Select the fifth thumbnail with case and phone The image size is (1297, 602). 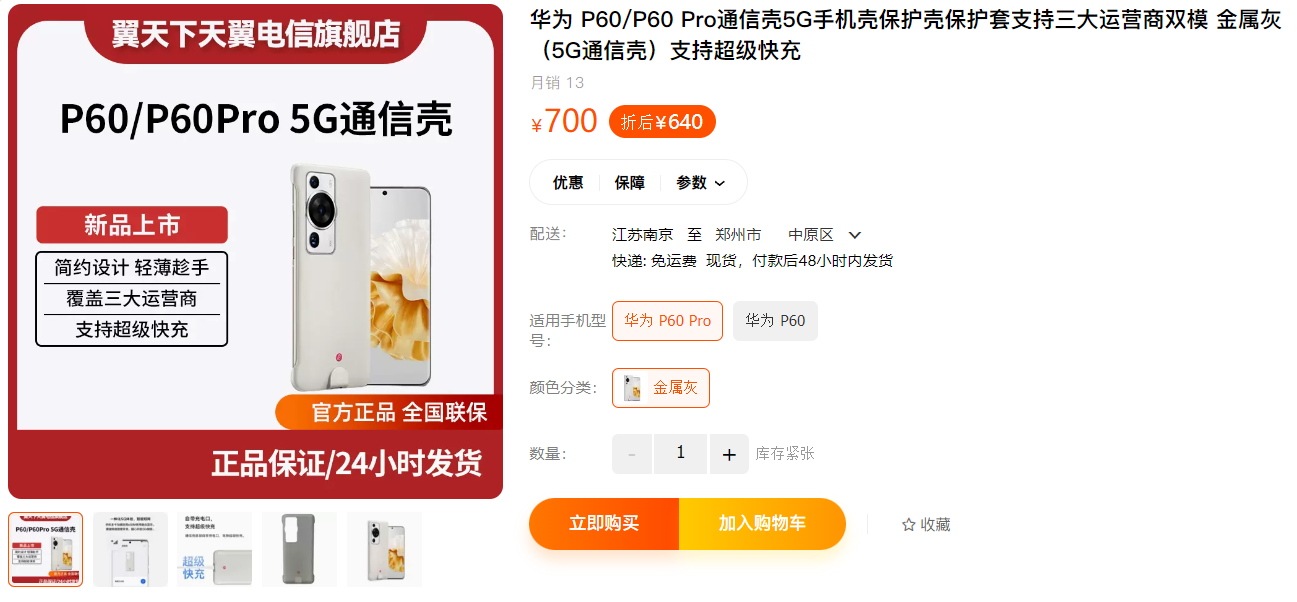pos(384,549)
